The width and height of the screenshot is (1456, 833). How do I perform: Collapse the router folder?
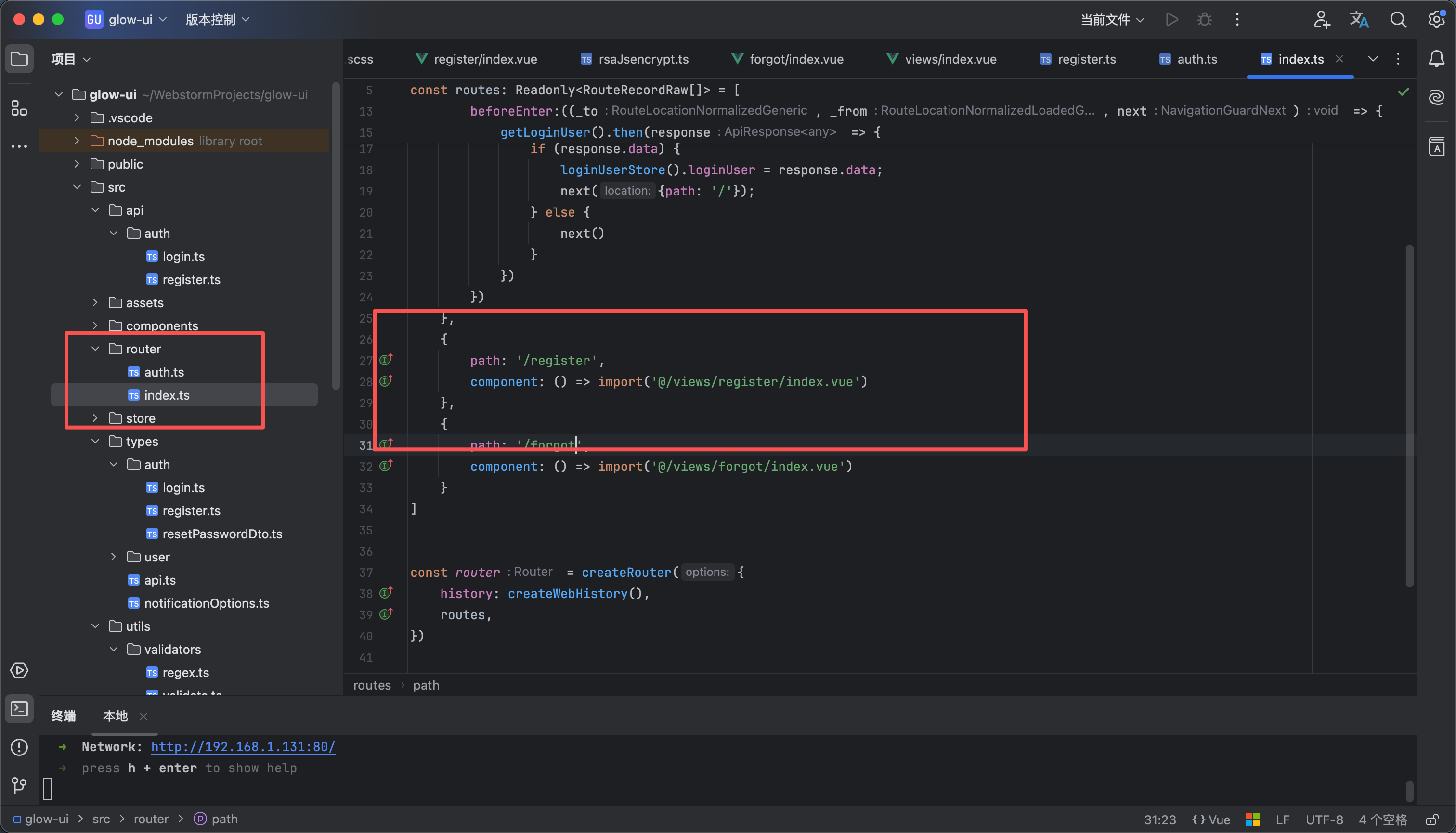95,349
